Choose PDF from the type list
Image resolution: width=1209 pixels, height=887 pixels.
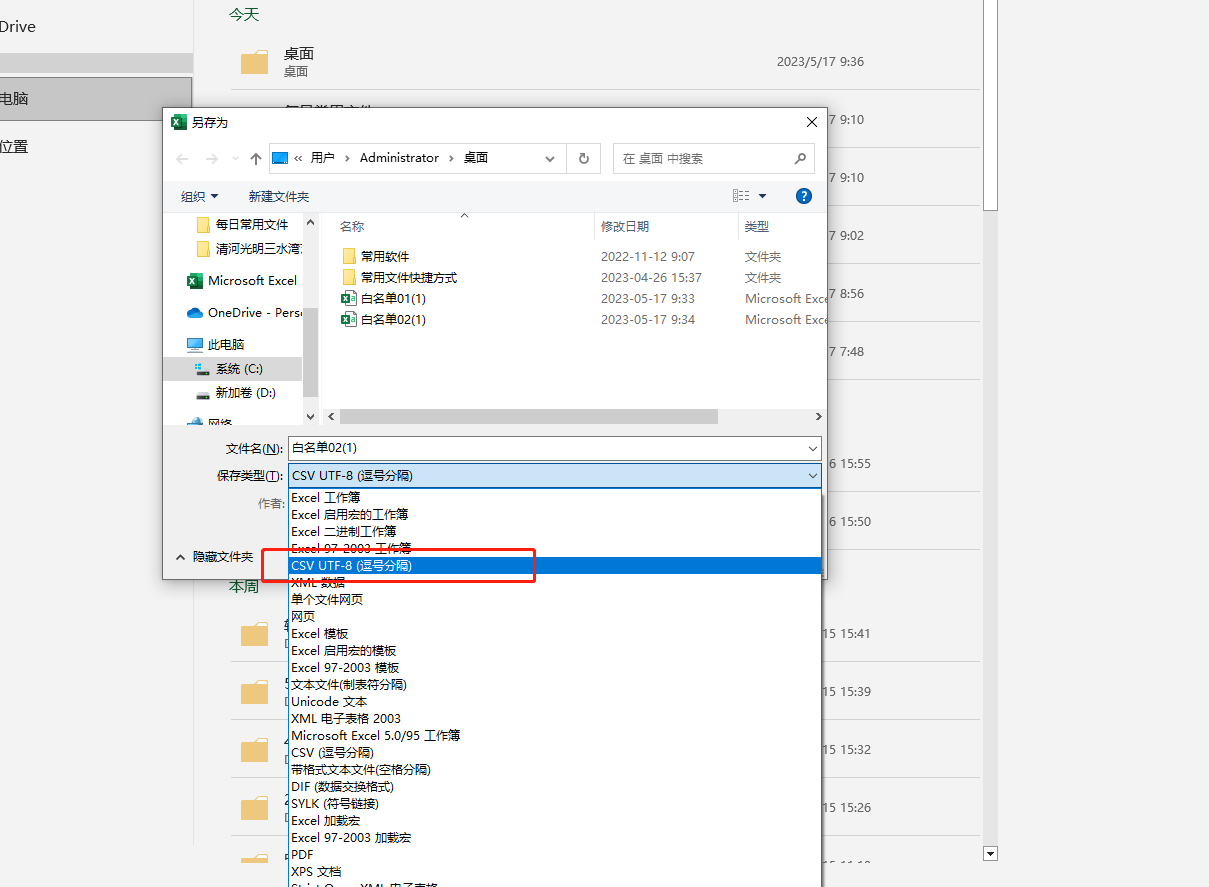[x=555, y=854]
